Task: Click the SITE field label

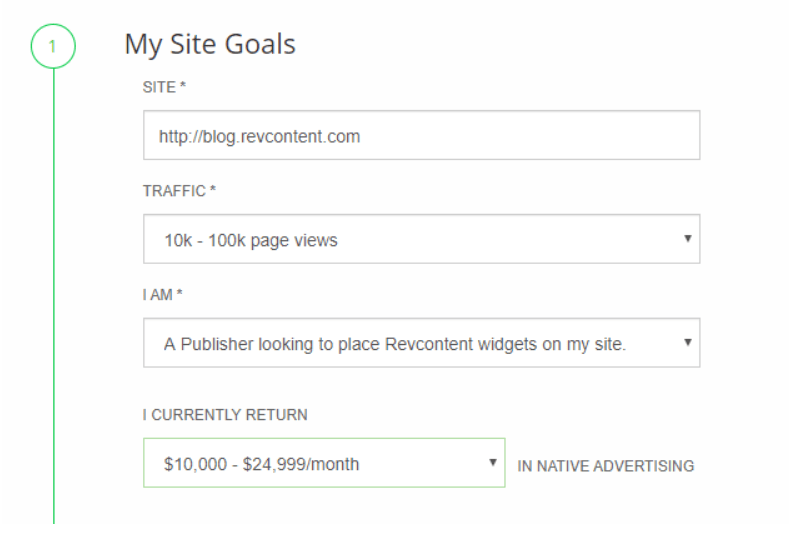Action: (160, 89)
